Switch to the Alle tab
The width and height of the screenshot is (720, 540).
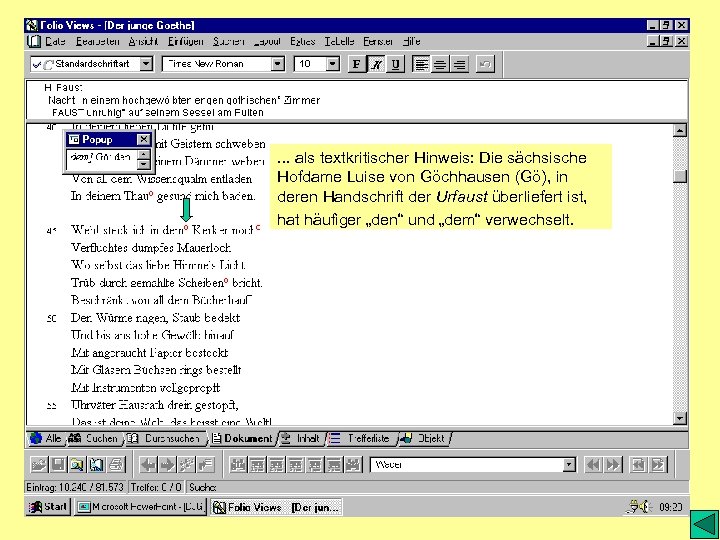tap(46, 439)
